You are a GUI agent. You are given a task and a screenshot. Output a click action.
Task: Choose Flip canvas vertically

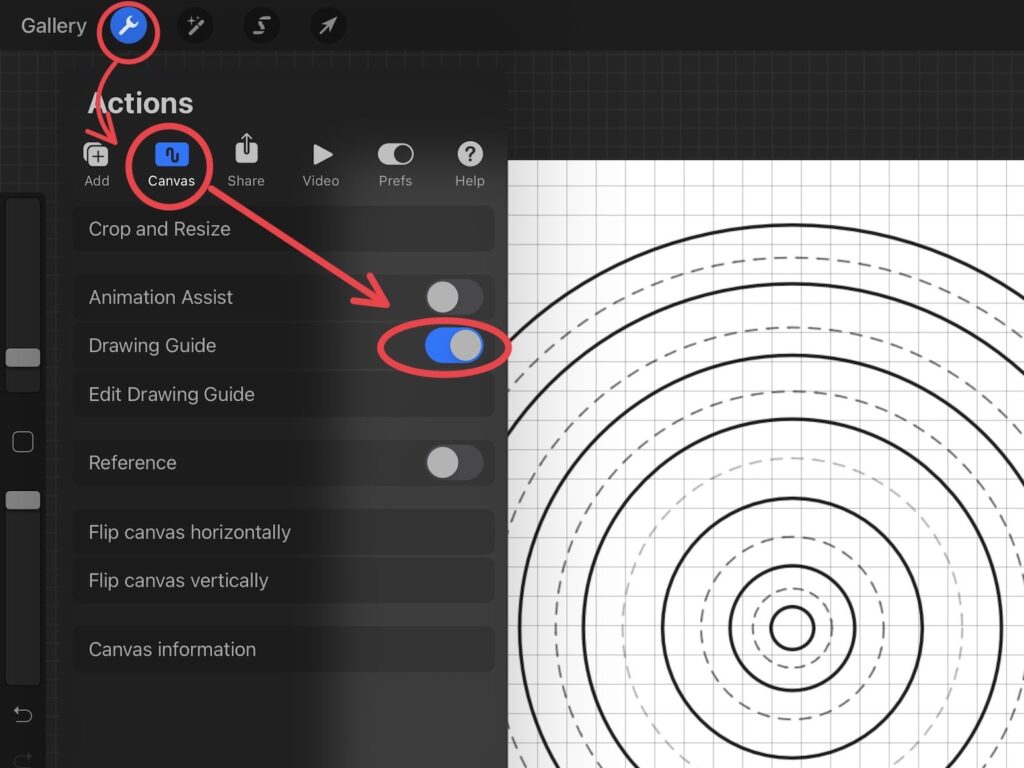(x=283, y=581)
